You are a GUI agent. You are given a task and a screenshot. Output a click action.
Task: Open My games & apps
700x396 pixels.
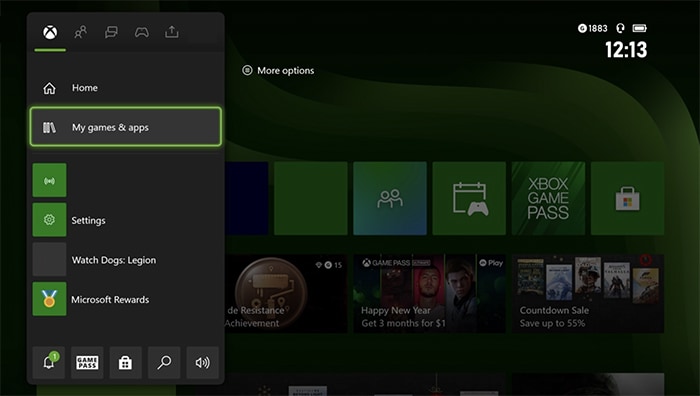[125, 127]
